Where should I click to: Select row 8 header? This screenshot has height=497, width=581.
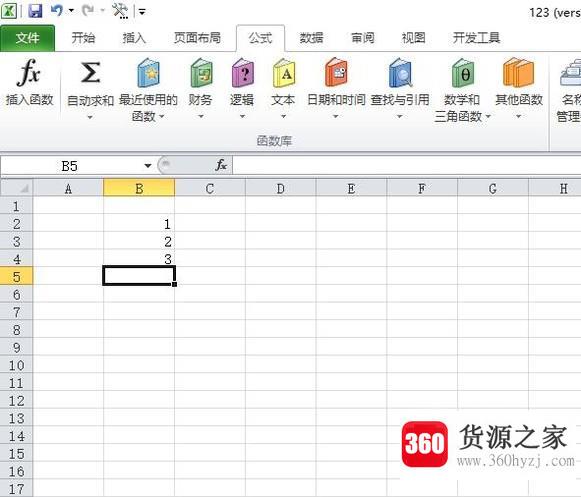click(16, 329)
